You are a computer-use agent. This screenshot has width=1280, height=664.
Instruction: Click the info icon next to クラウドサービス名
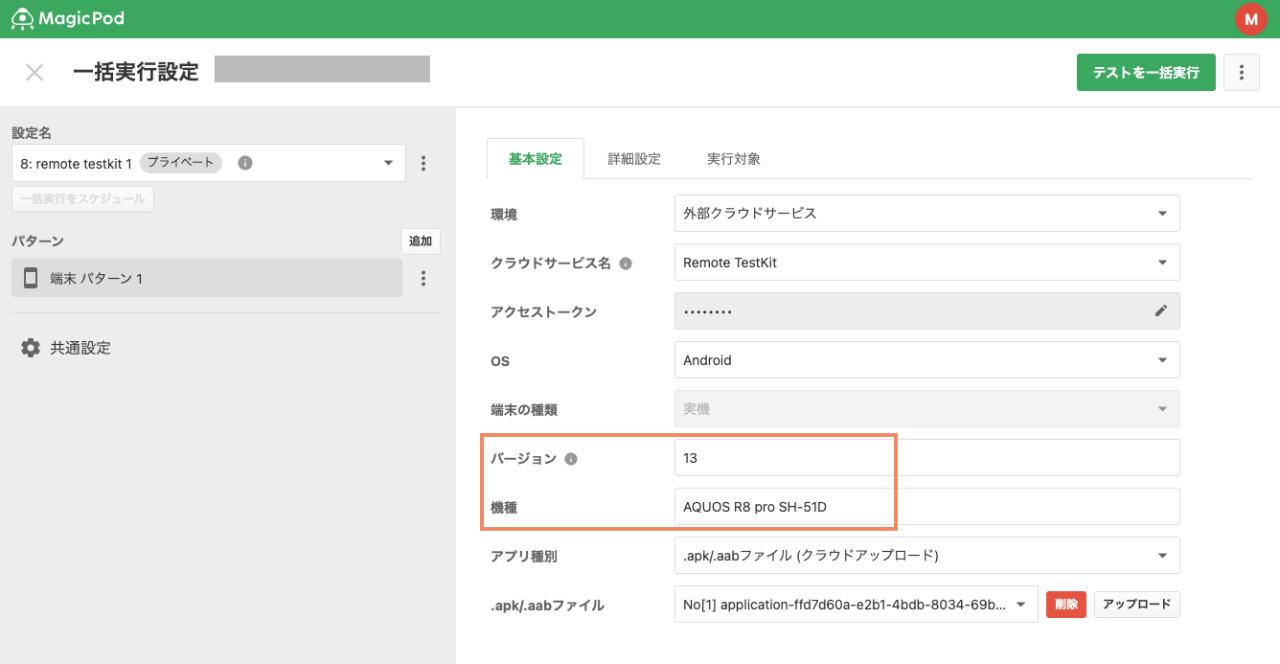click(625, 262)
